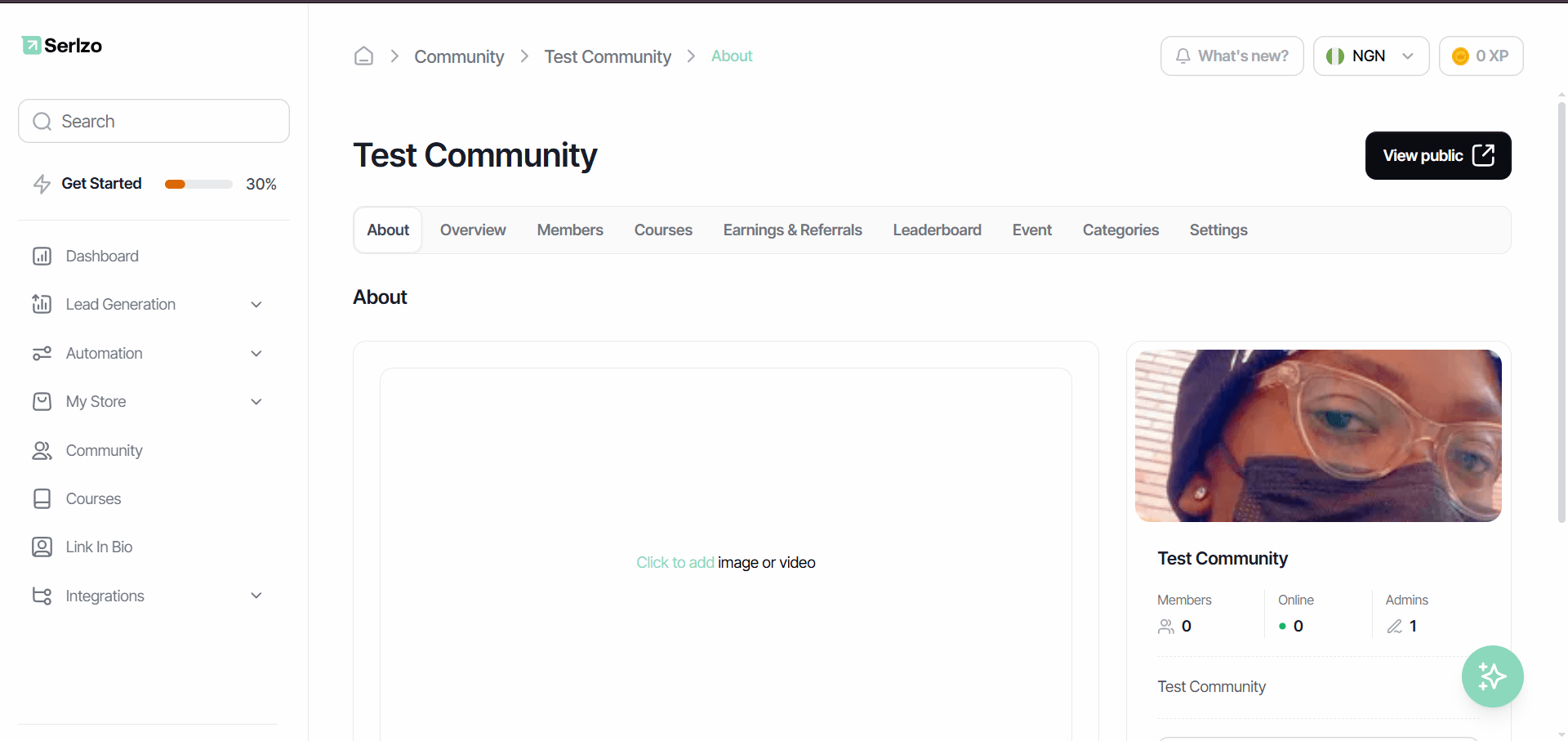The width and height of the screenshot is (1568, 741).
Task: Click the Get Started progress bar
Action: point(198,185)
